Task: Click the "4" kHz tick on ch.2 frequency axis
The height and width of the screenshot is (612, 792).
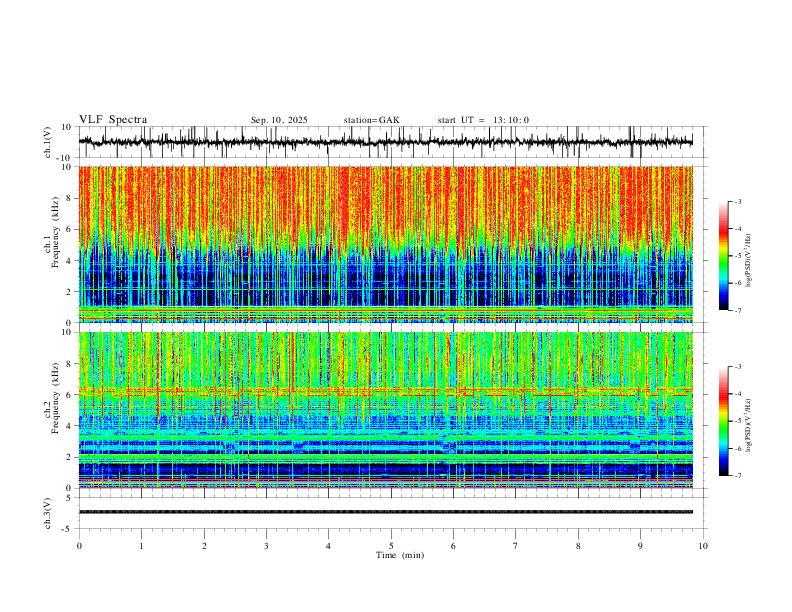Action: (x=70, y=426)
